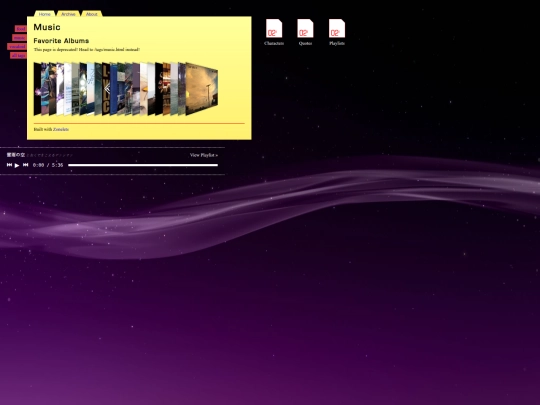Click the page deprecated notice text

87,50
